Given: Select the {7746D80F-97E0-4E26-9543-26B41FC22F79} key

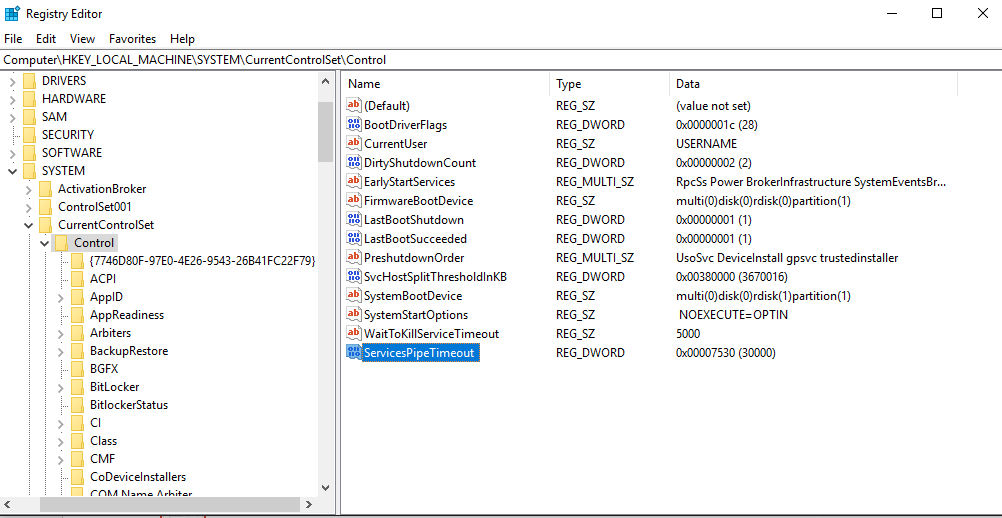Looking at the screenshot, I should click(203, 261).
